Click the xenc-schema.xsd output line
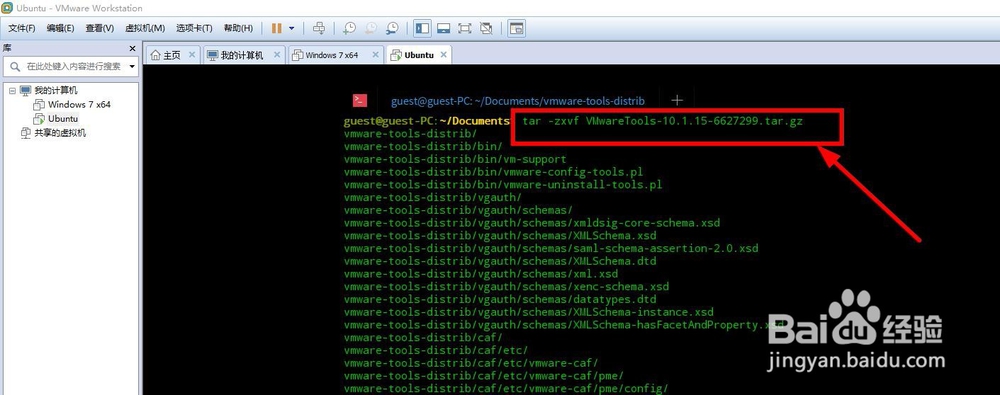Viewport: 1000px width, 395px height. click(x=506, y=287)
